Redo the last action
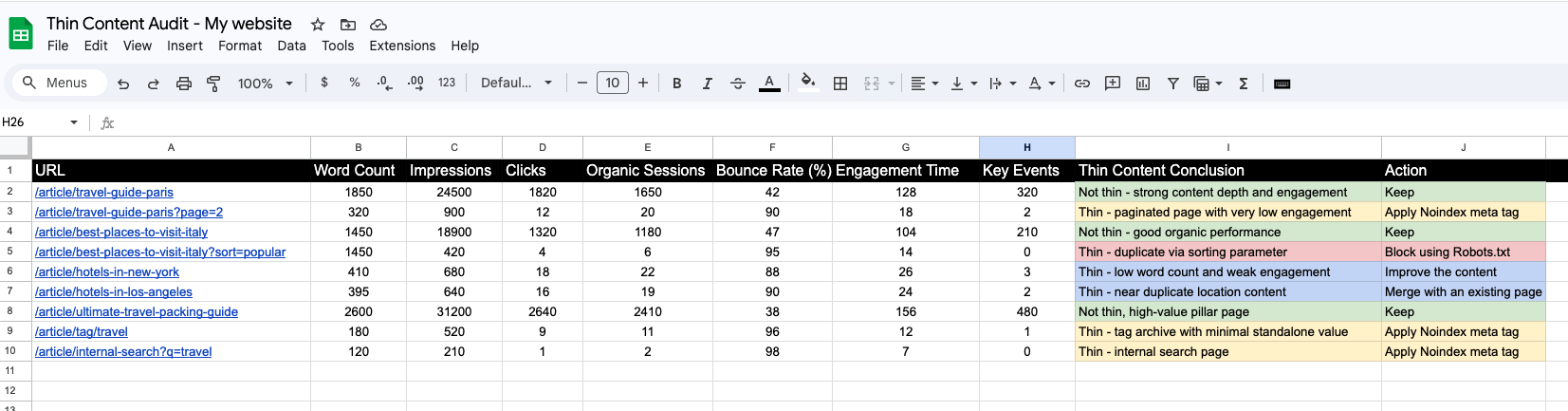 pos(153,84)
